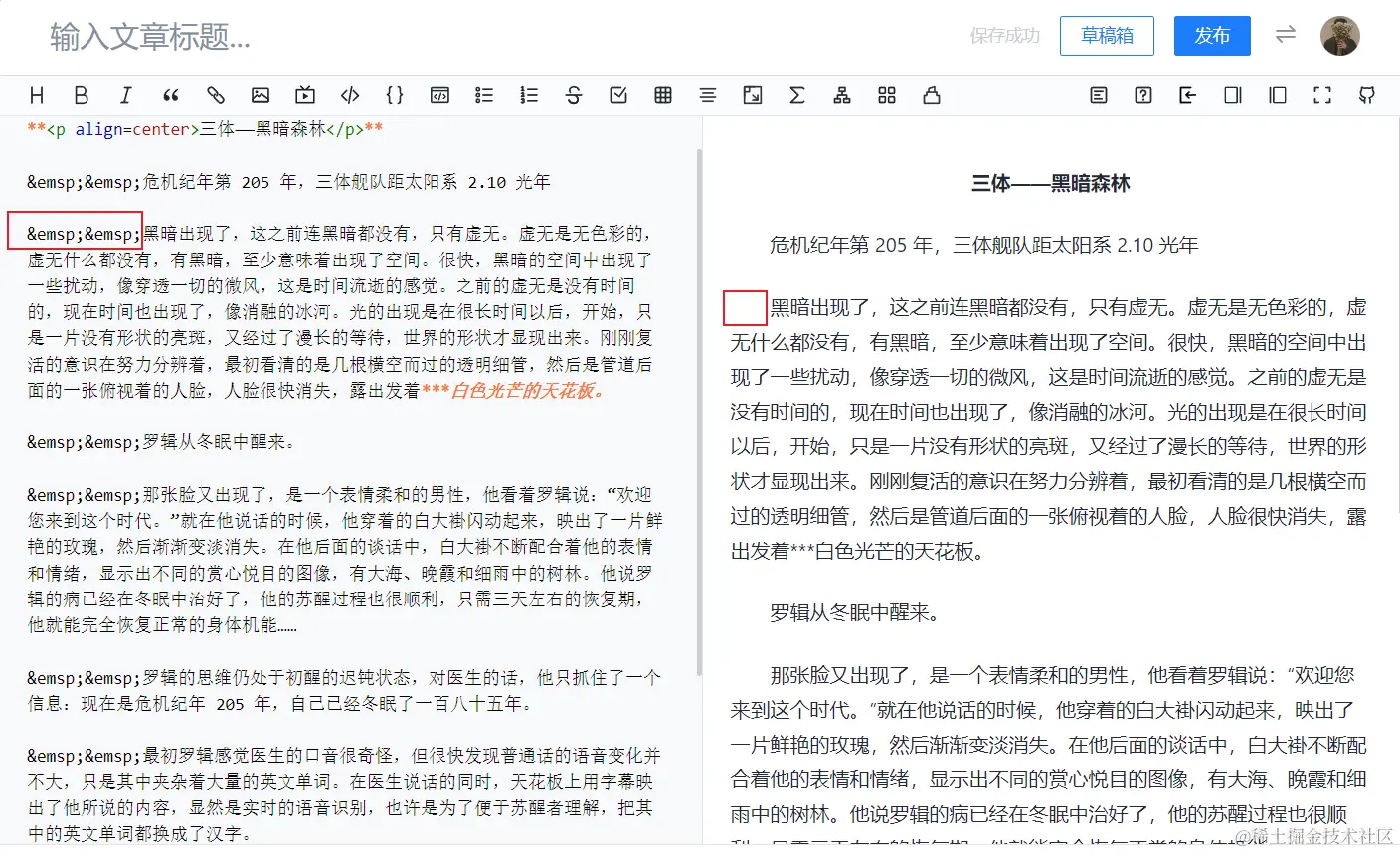Click the editor pane vertical scrollbar
This screenshot has height=853, width=1400.
(x=699, y=413)
